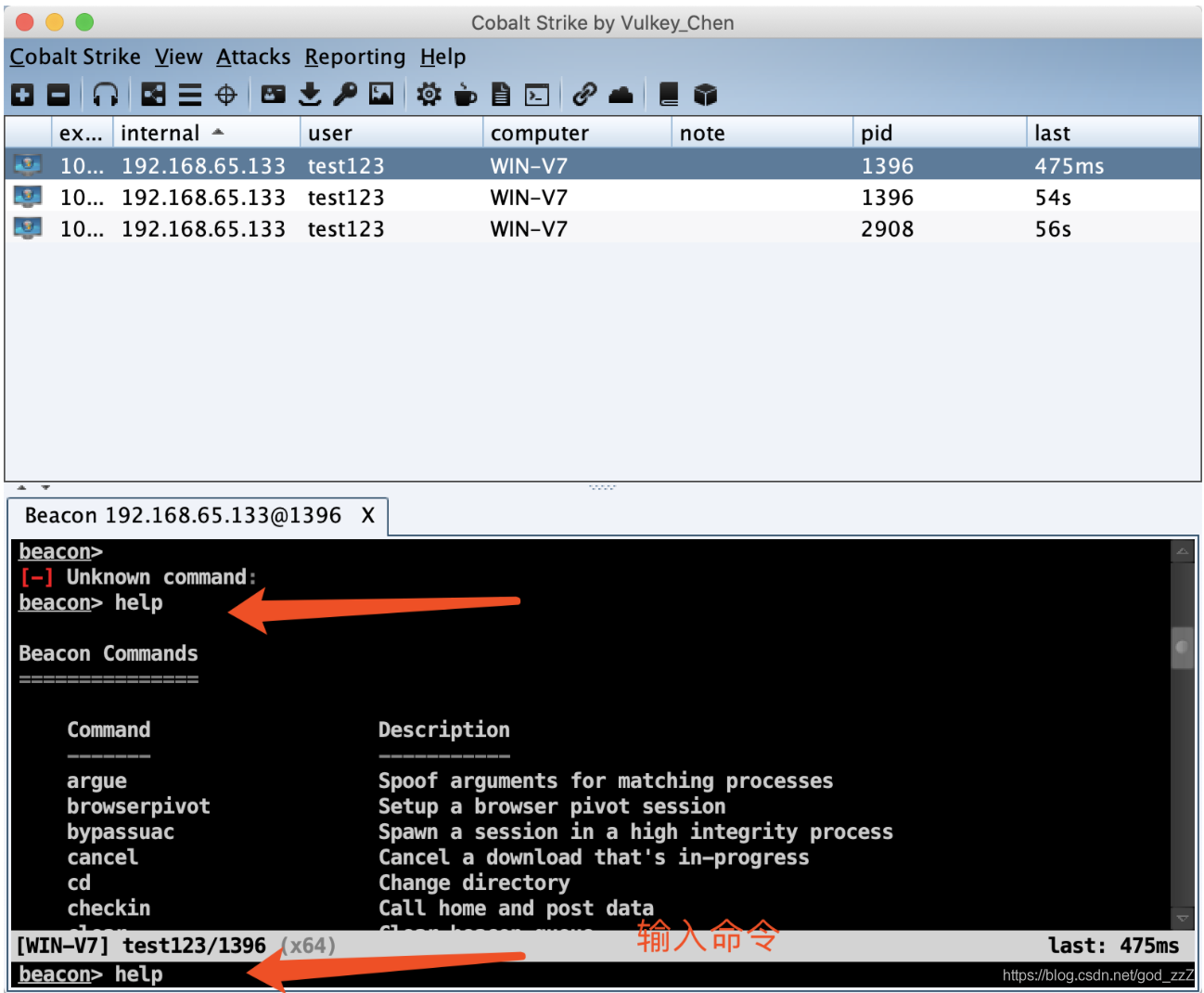This screenshot has width=1204, height=993.
Task: Expand split pane with the down arrow
Action: pyautogui.click(x=45, y=486)
